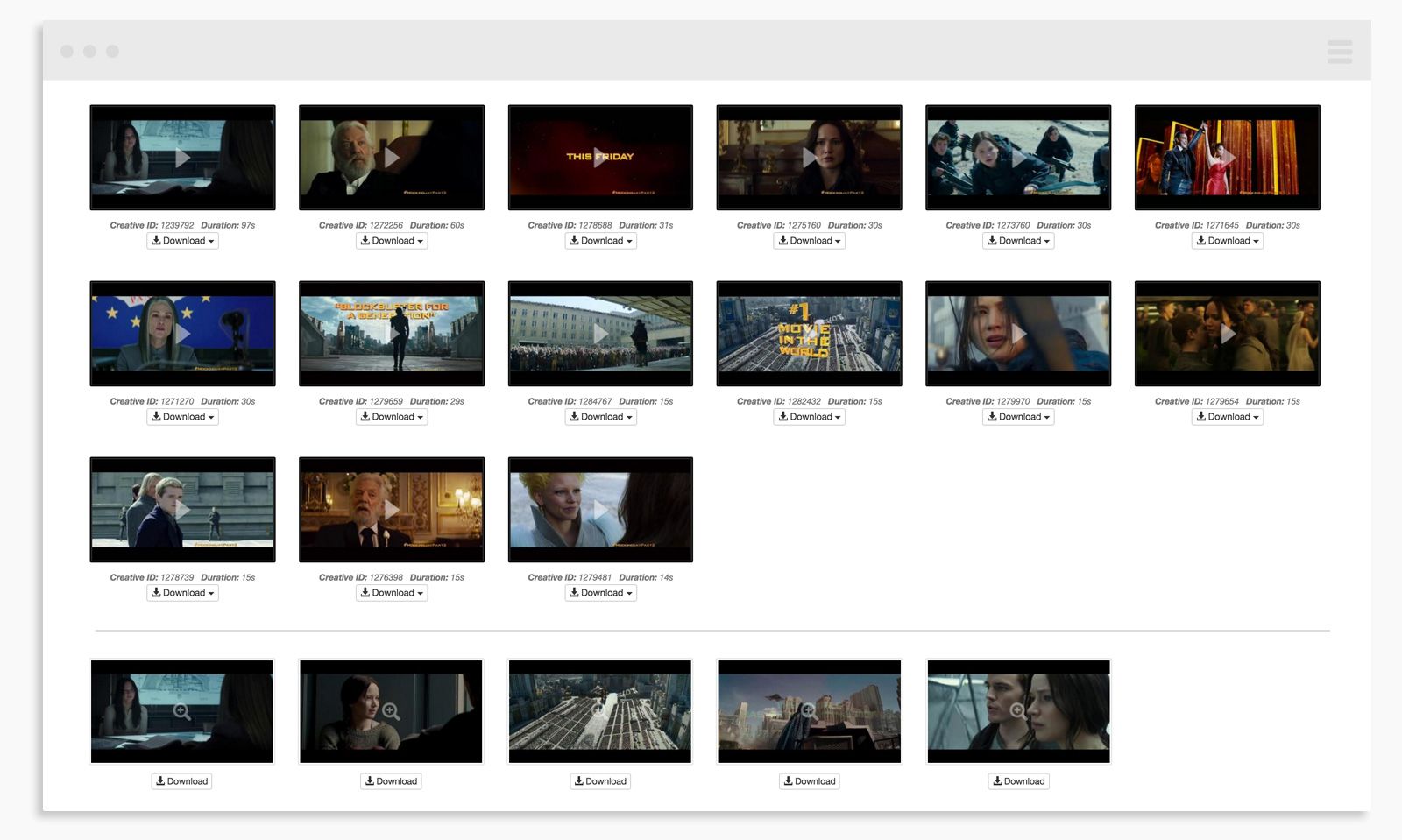Play the video with Creative ID 1279970
This screenshot has height=840, width=1402.
tap(1018, 334)
